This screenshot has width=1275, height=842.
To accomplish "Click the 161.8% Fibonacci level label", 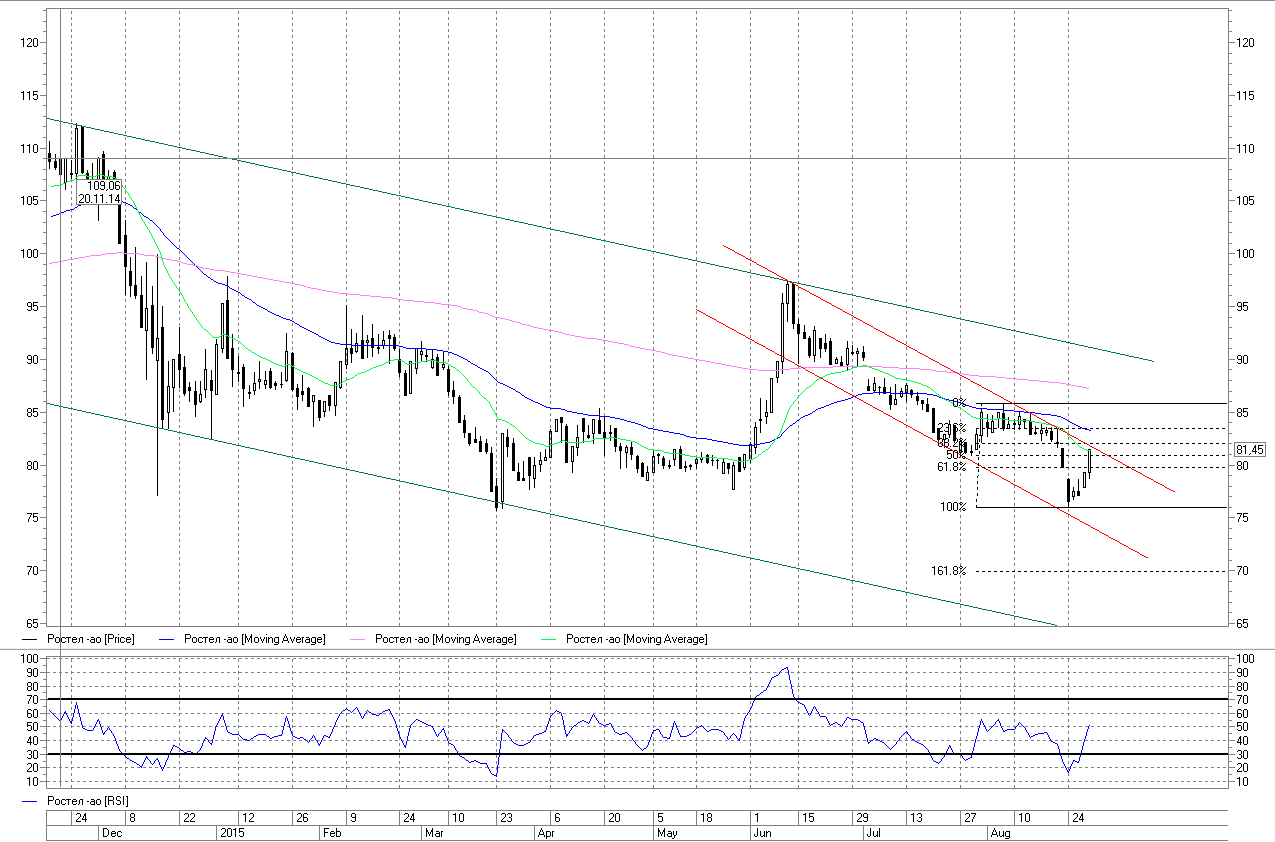I will coord(948,571).
